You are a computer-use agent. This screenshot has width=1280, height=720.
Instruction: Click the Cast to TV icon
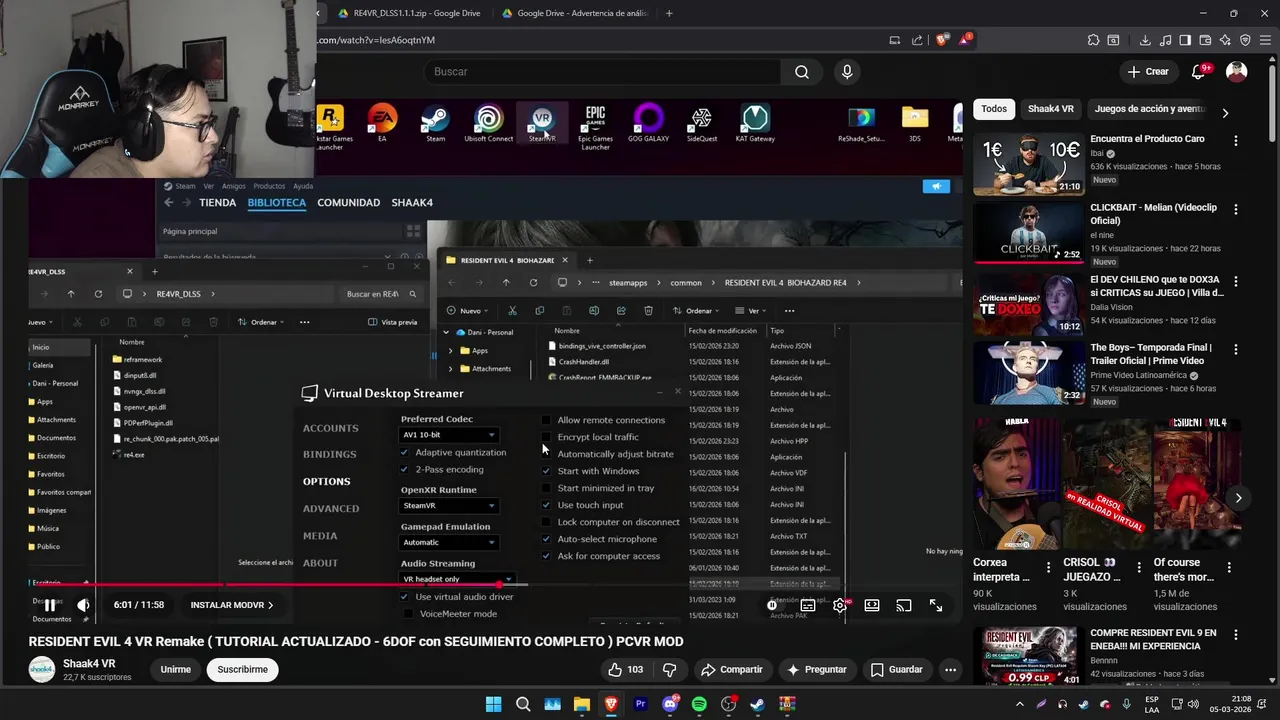point(904,605)
